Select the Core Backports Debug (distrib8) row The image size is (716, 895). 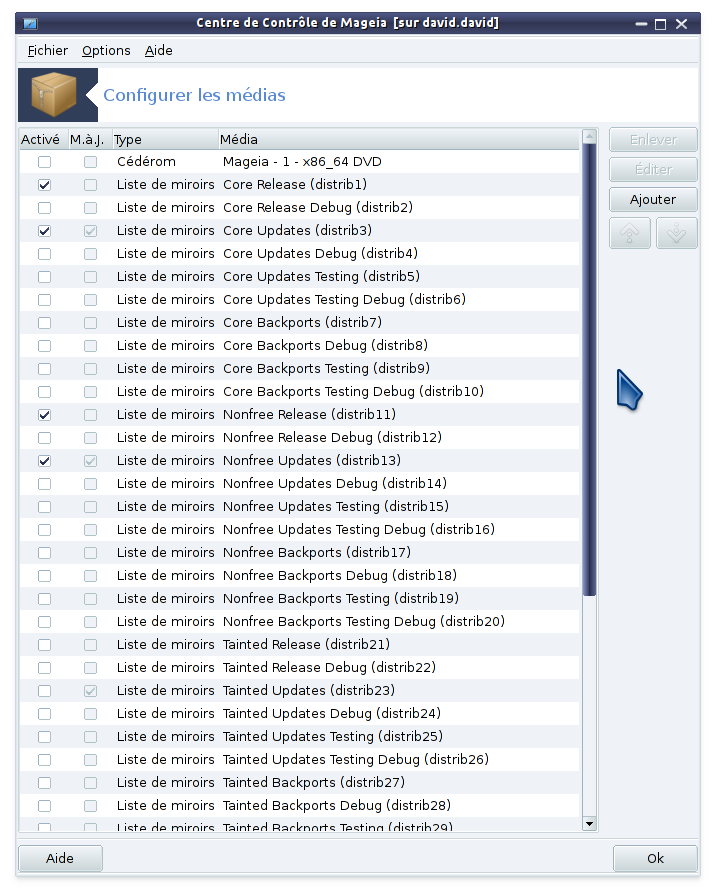pyautogui.click(x=299, y=345)
